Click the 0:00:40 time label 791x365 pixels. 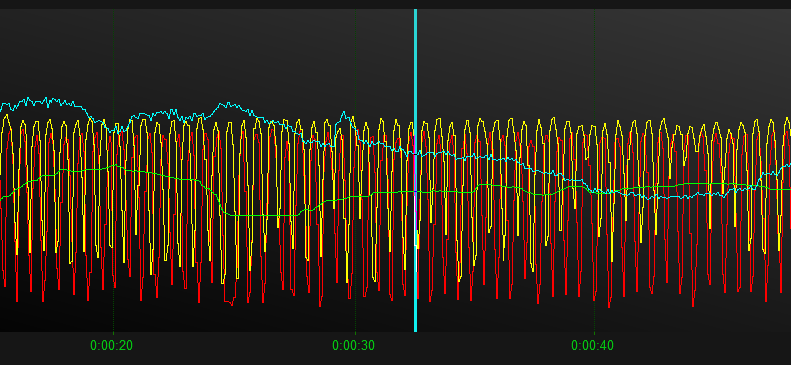pos(592,346)
